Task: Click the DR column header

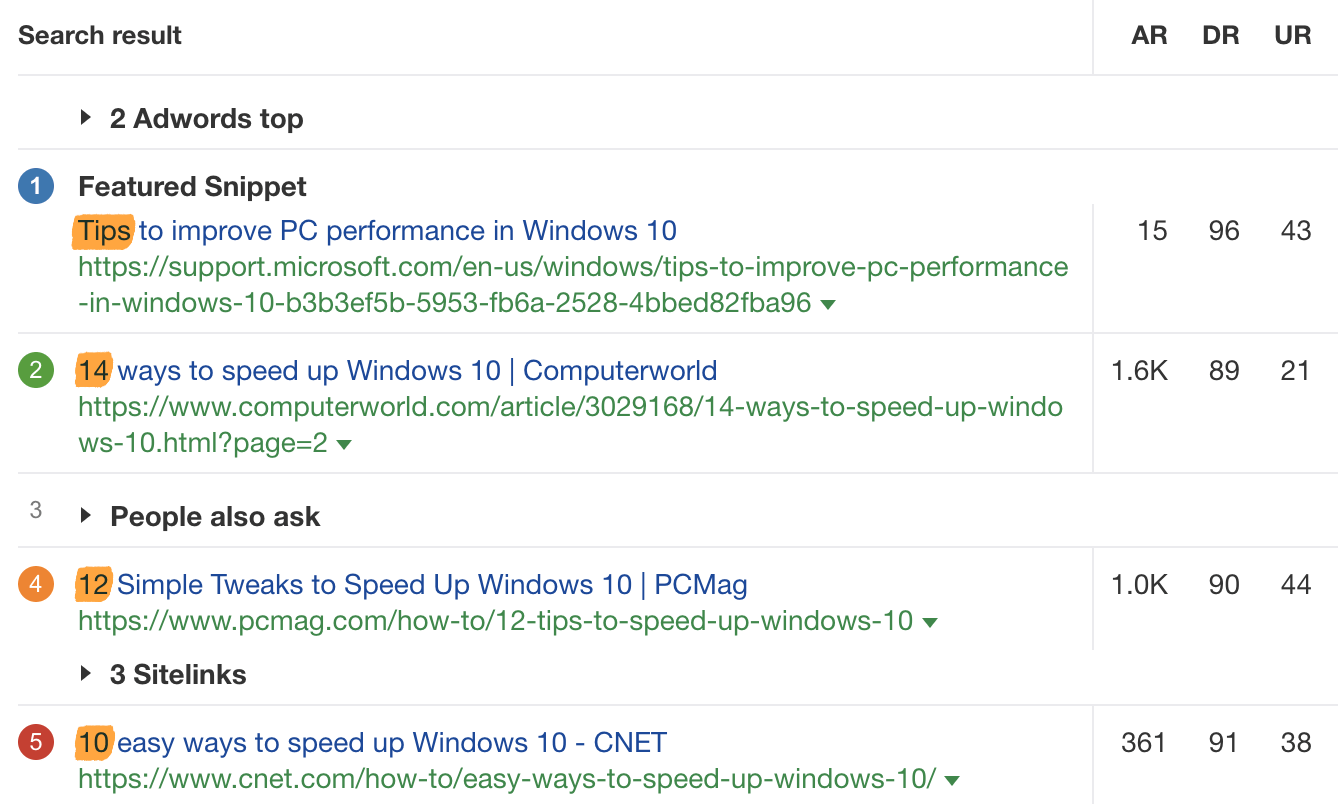Action: pos(1221,36)
